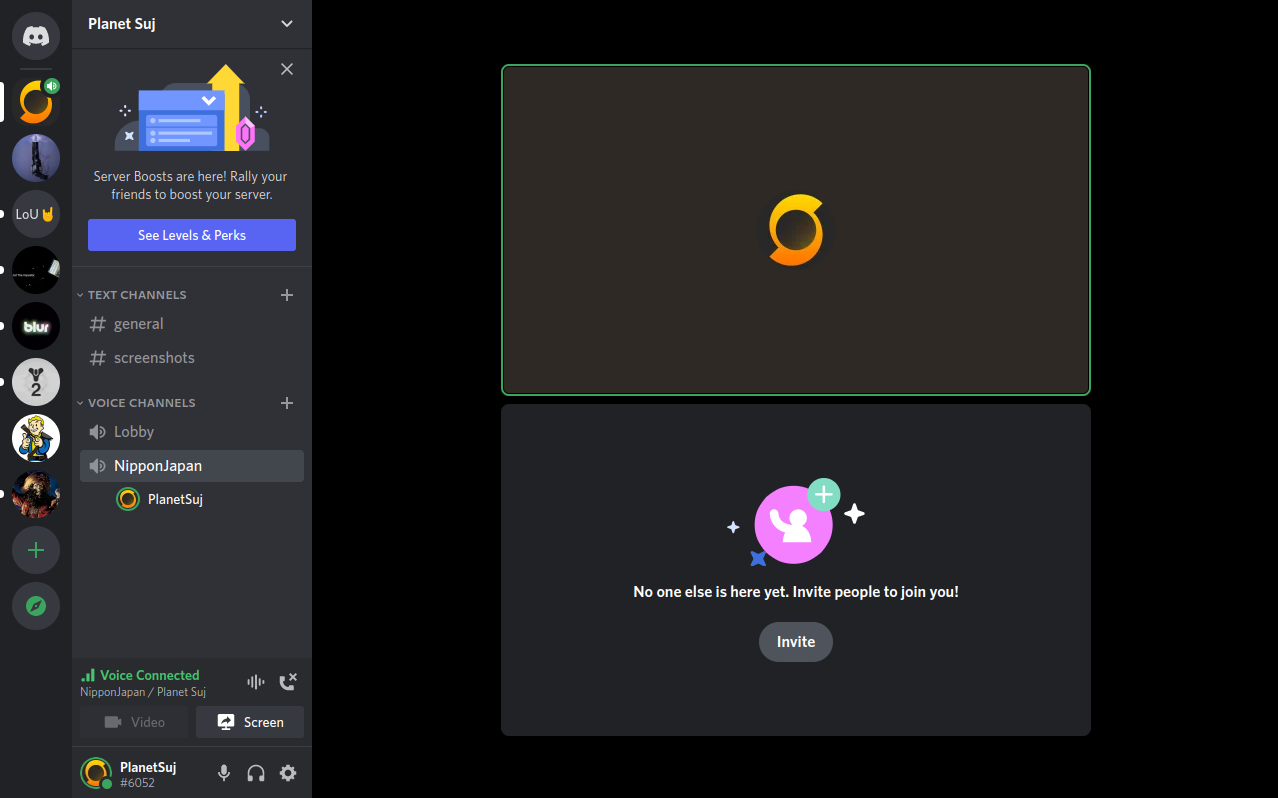Open the hanging figure server icon
Viewport: 1278px width, 798px height.
[x=36, y=158]
